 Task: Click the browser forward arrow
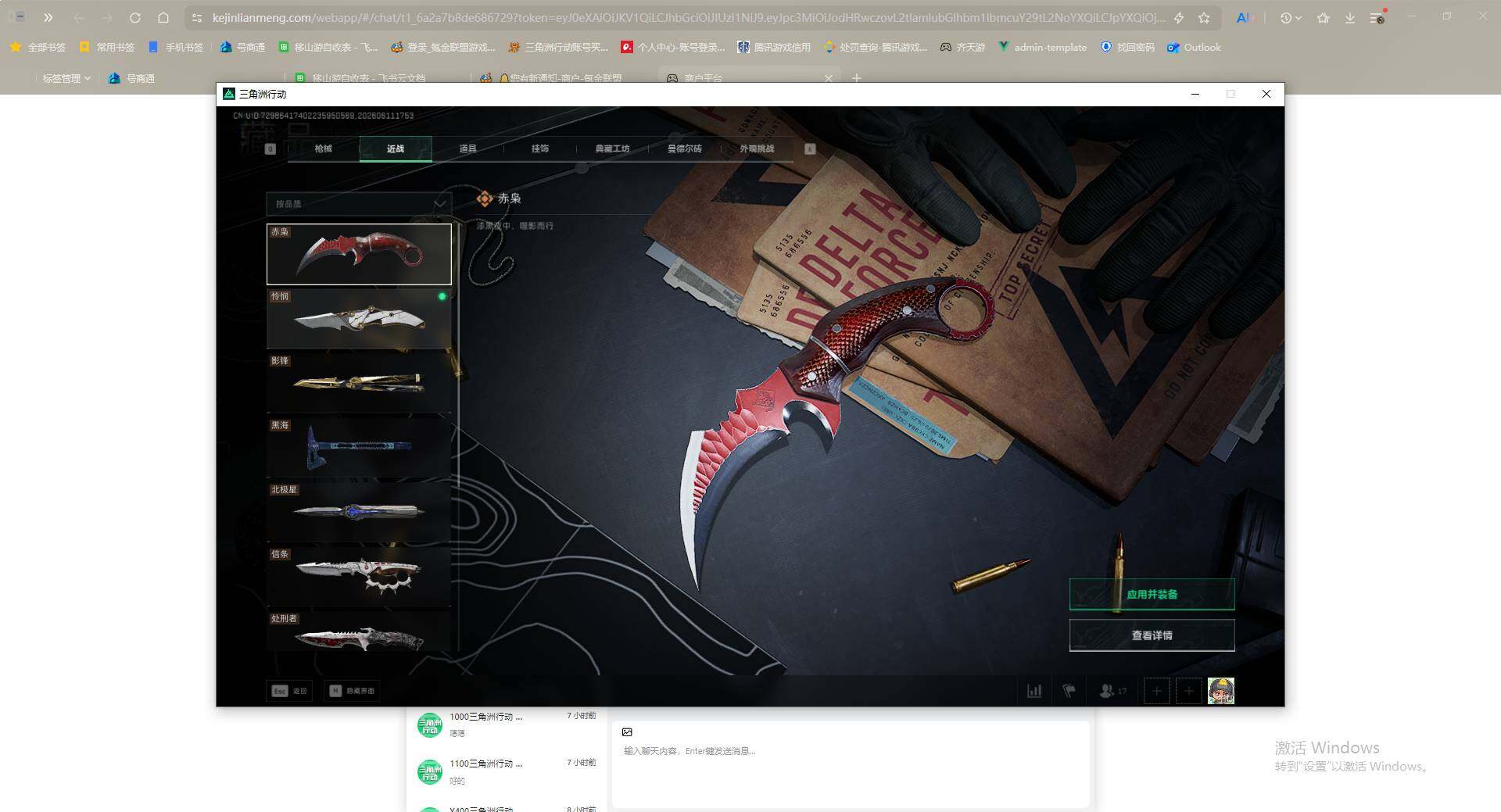click(x=107, y=17)
